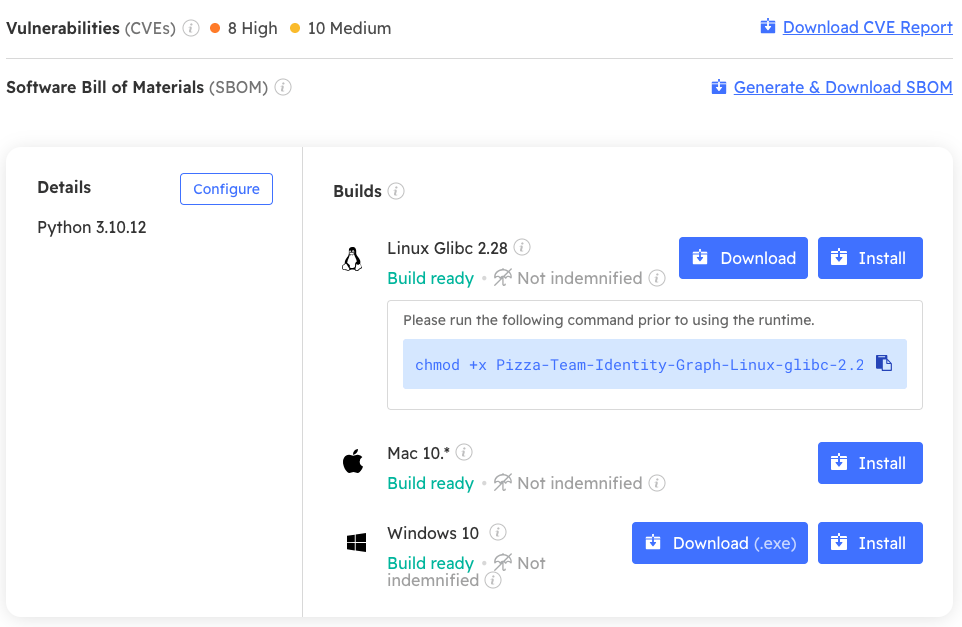
Task: Install the Linux Glibc build
Action: tap(870, 258)
